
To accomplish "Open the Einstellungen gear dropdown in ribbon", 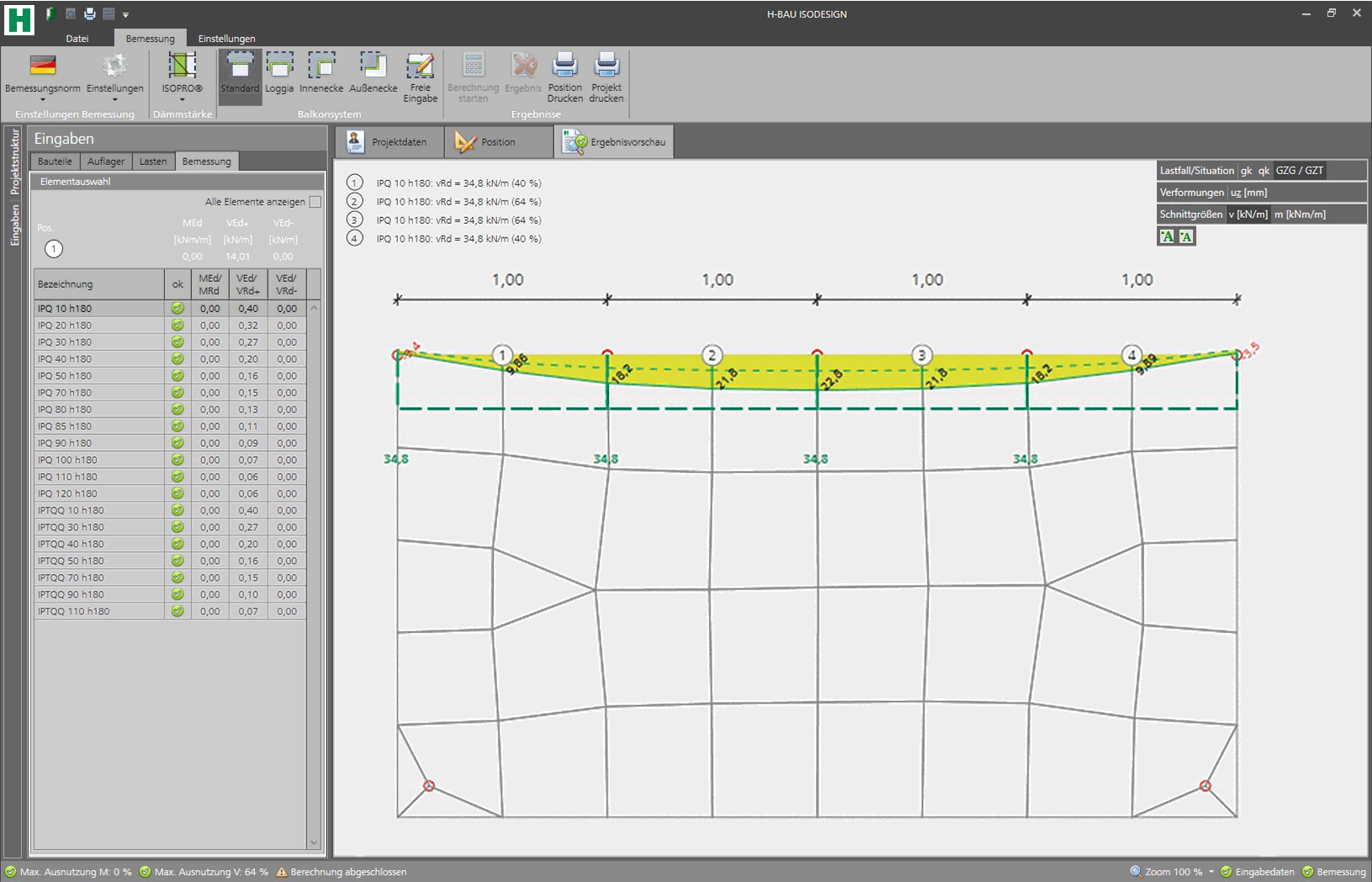I will [115, 77].
